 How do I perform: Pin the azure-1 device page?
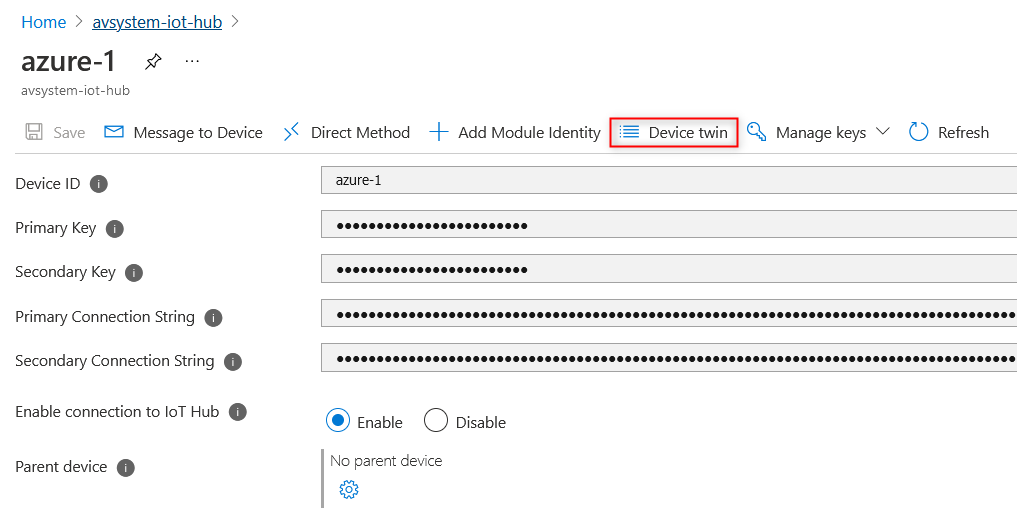[153, 62]
